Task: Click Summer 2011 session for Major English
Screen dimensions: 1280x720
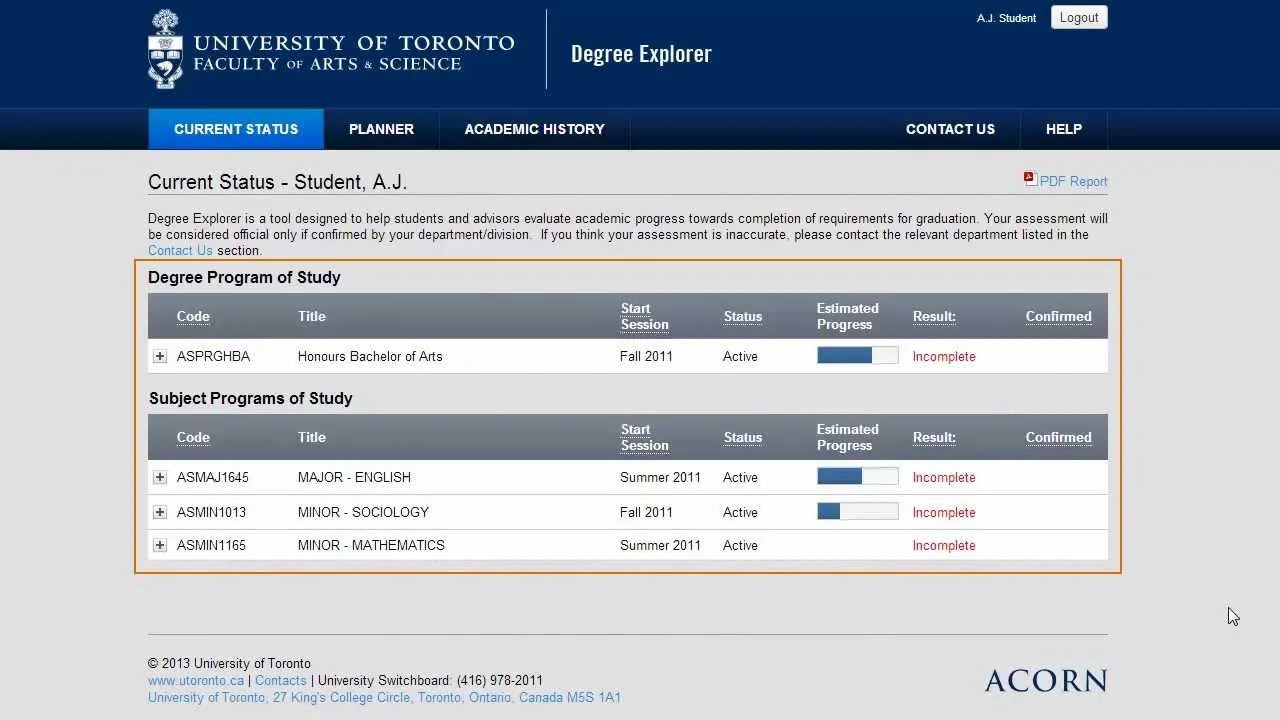Action: point(660,477)
